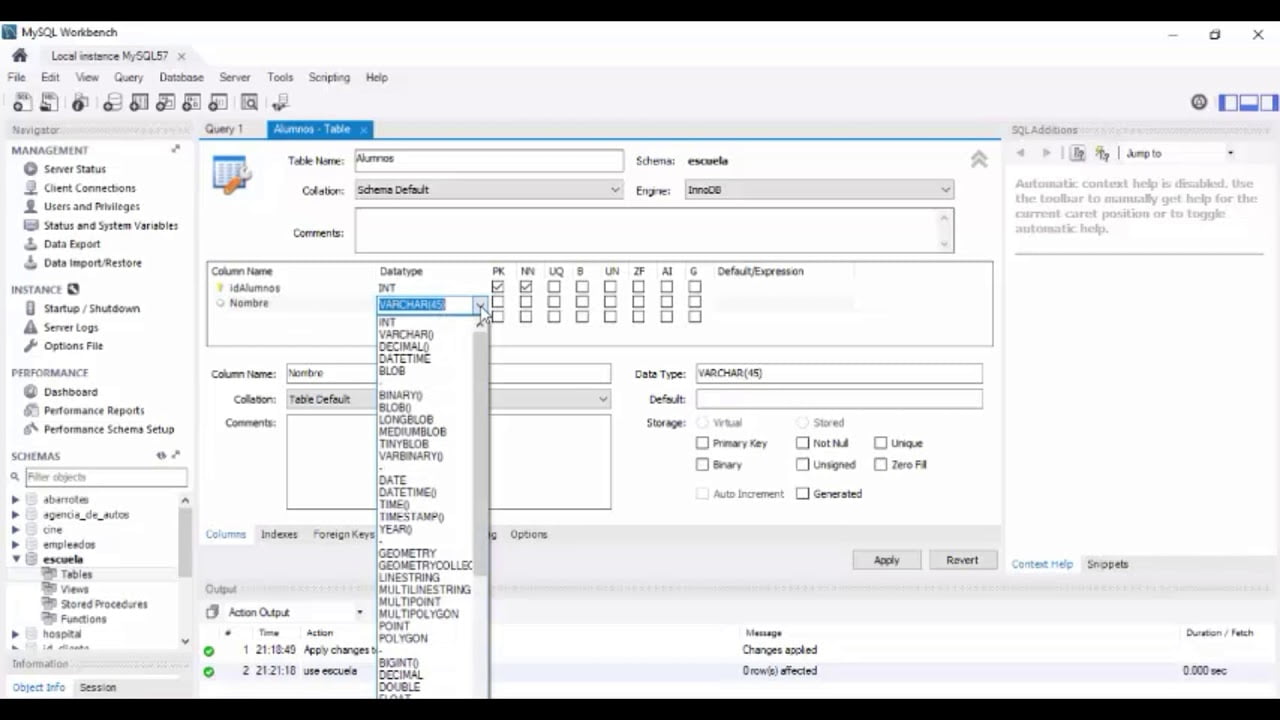This screenshot has height=720, width=1280.
Task: Open the Database menu
Action: (x=181, y=77)
